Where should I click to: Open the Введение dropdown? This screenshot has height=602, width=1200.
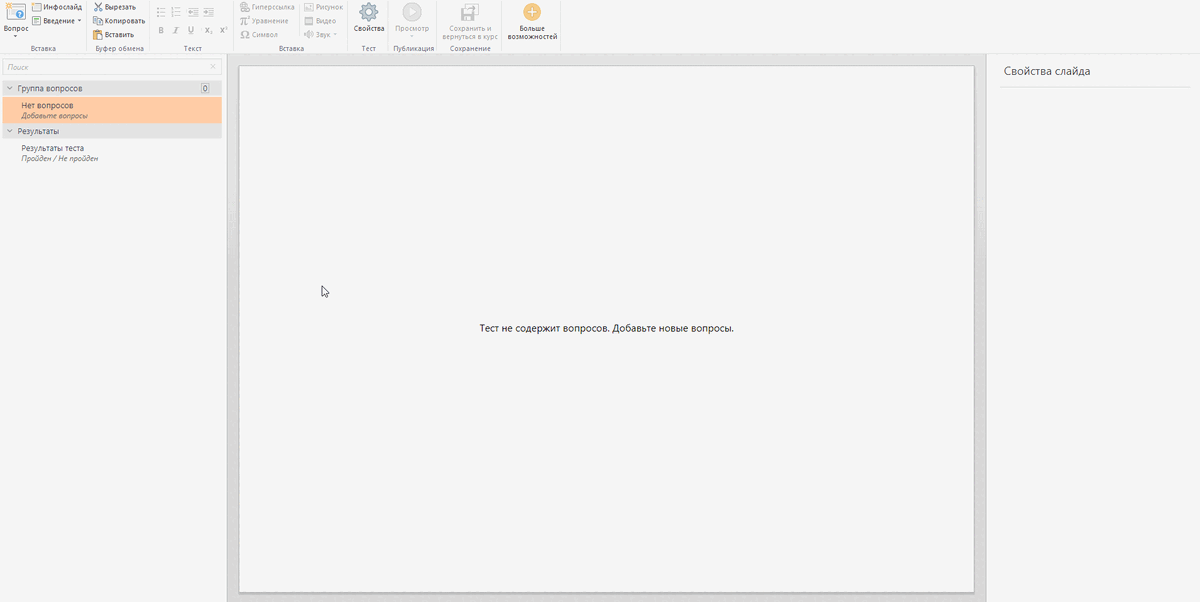pyautogui.click(x=57, y=20)
